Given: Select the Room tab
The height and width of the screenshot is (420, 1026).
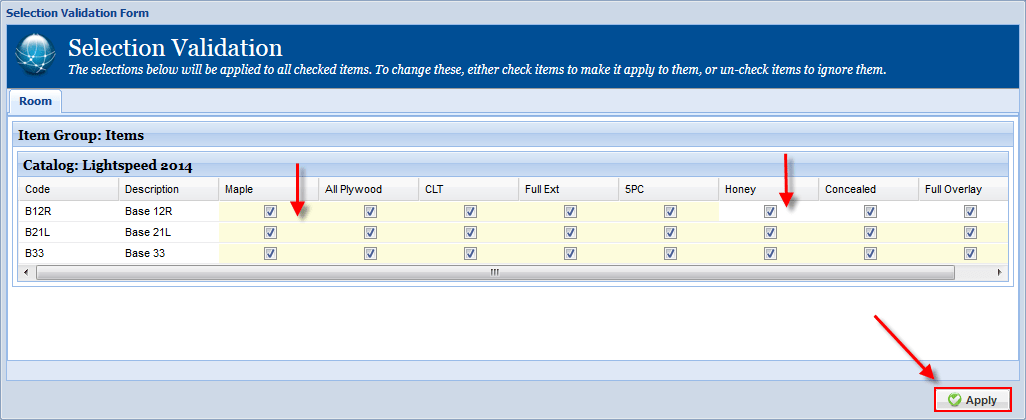Looking at the screenshot, I should pyautogui.click(x=35, y=101).
